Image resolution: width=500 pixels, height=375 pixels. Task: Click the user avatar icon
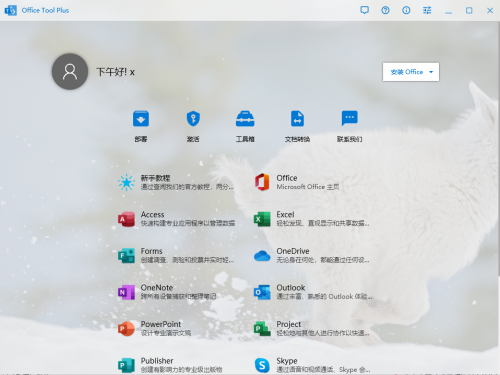point(70,71)
